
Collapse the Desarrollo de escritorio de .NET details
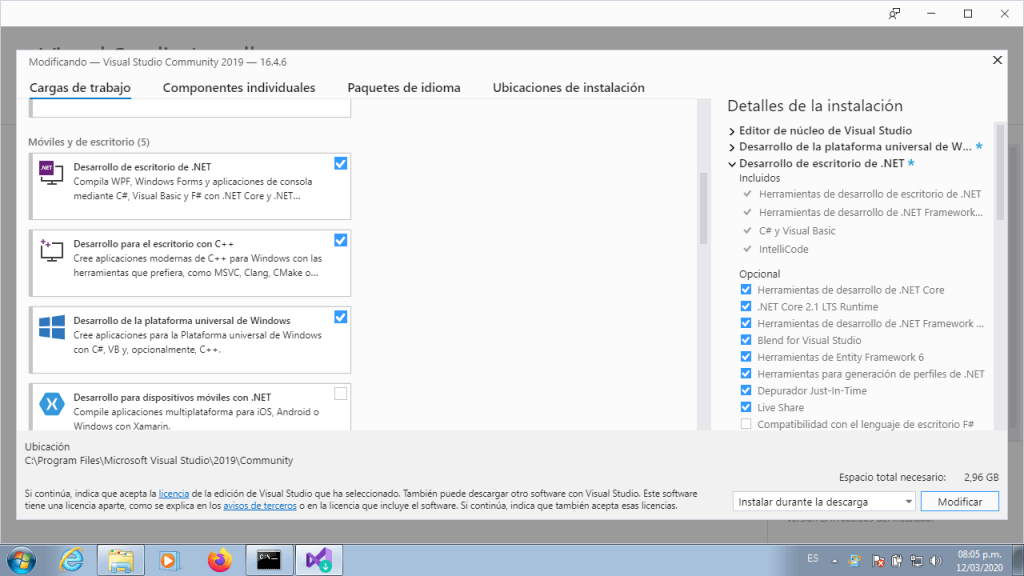pos(732,163)
